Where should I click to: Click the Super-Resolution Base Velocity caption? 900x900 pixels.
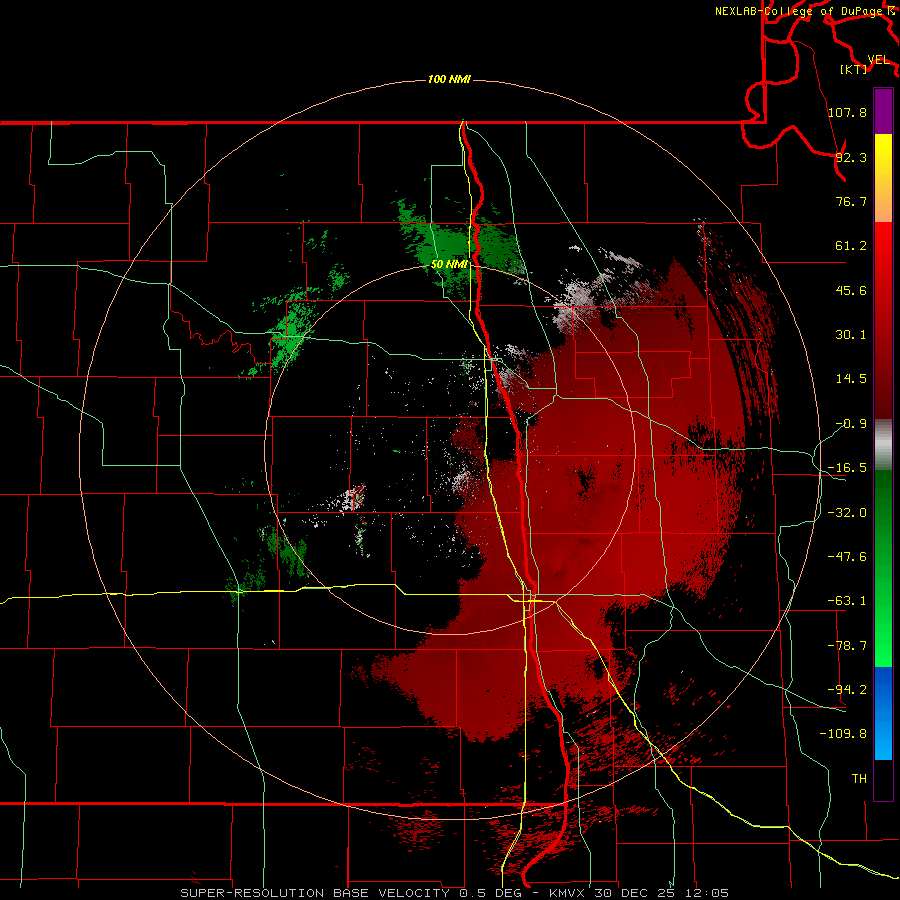click(x=455, y=893)
